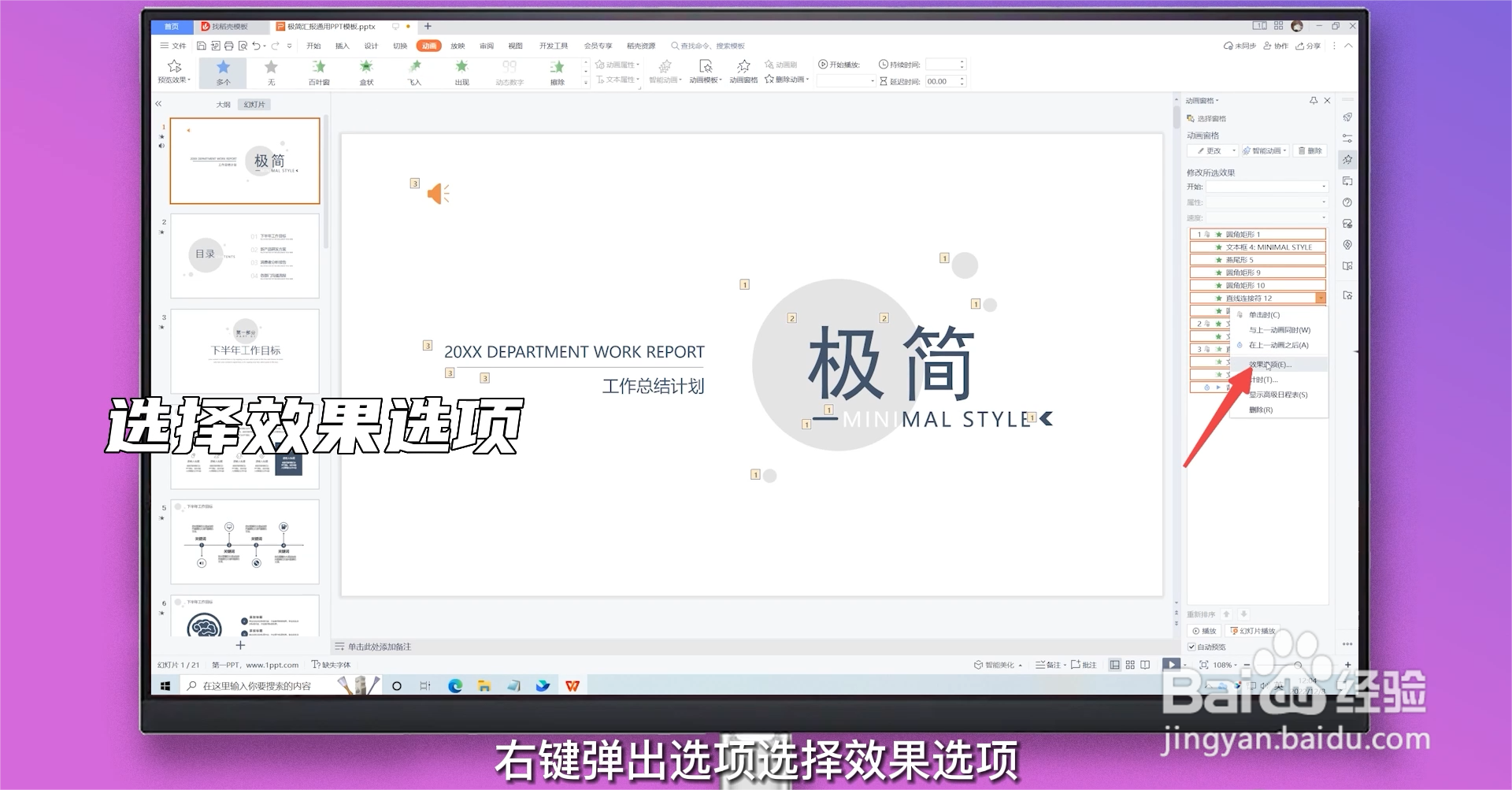
Task: Expand 动画模板 dropdown
Action: tap(706, 71)
